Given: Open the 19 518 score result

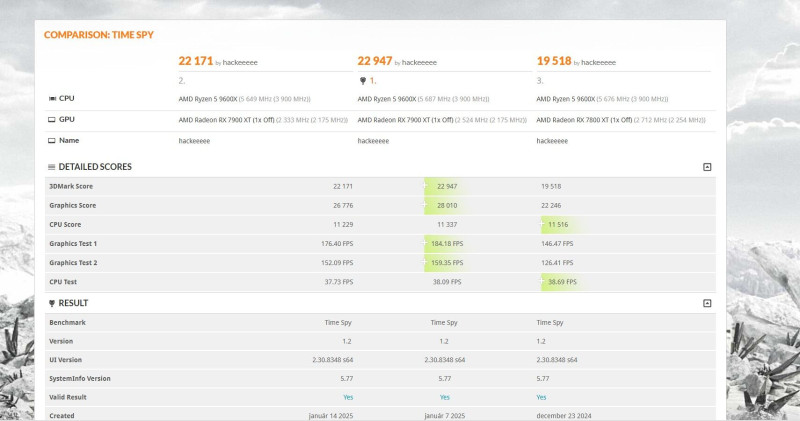Looking at the screenshot, I should tap(554, 61).
